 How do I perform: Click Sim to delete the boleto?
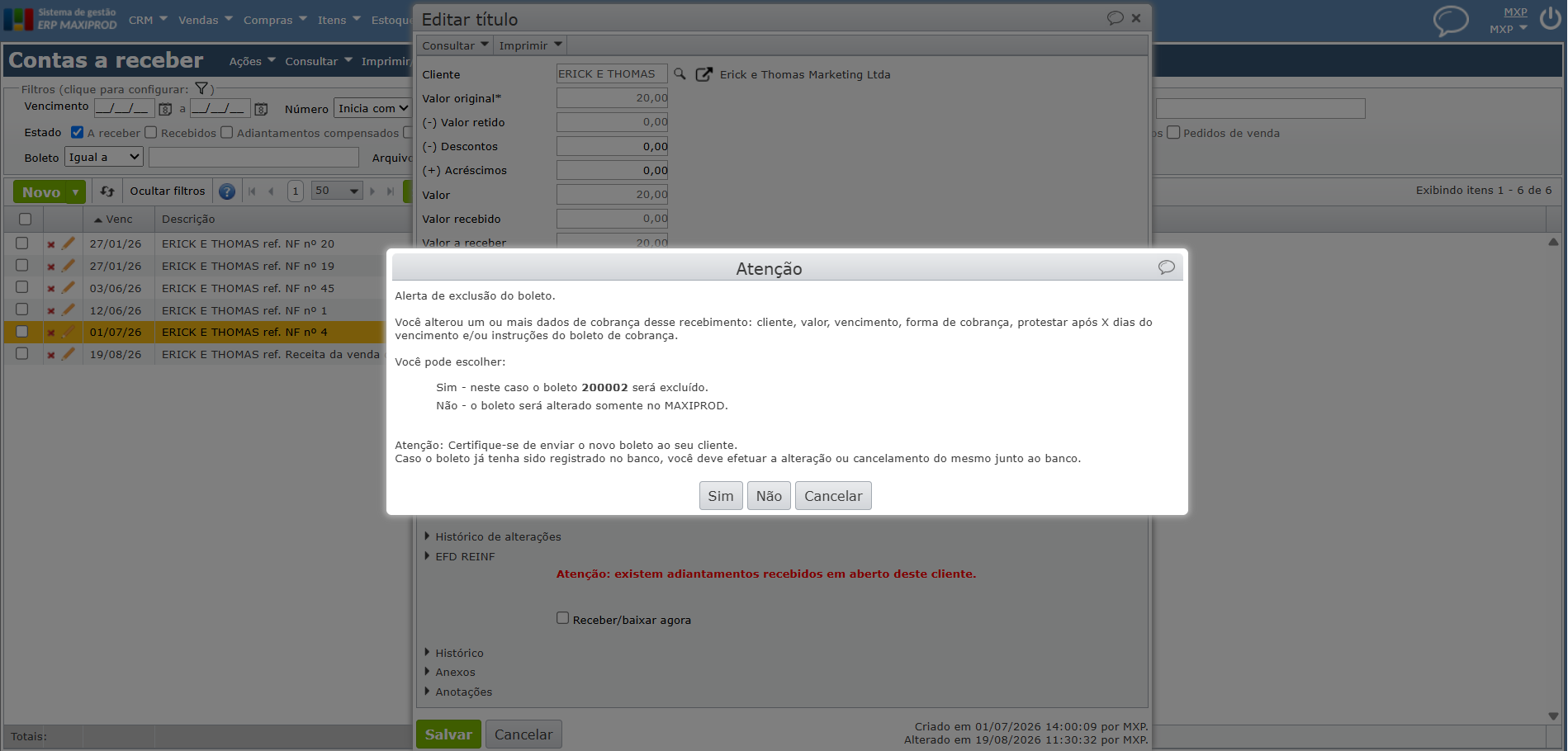721,496
